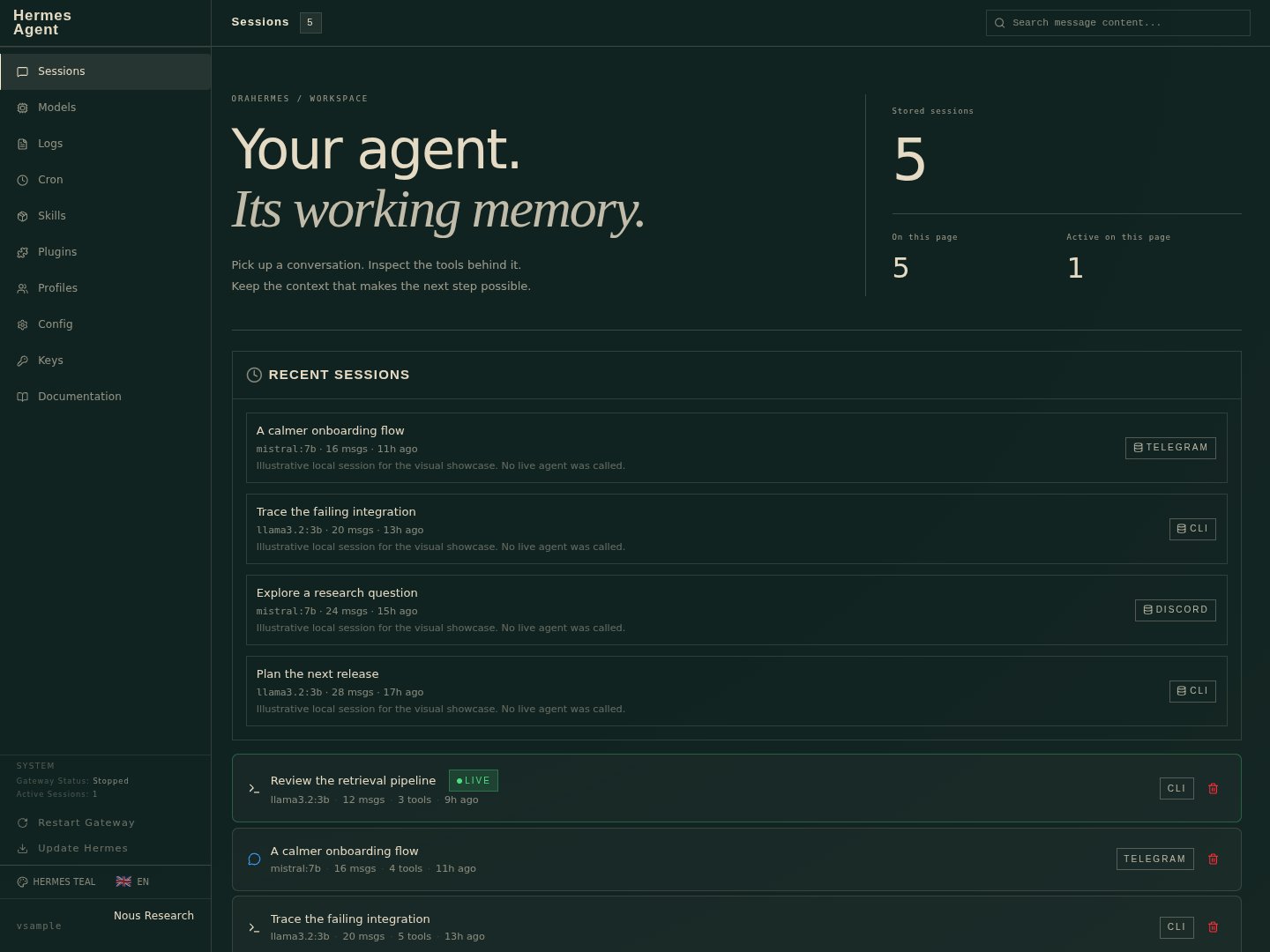Click the Plugins puzzle icon
The height and width of the screenshot is (952, 1270).
coord(23,252)
